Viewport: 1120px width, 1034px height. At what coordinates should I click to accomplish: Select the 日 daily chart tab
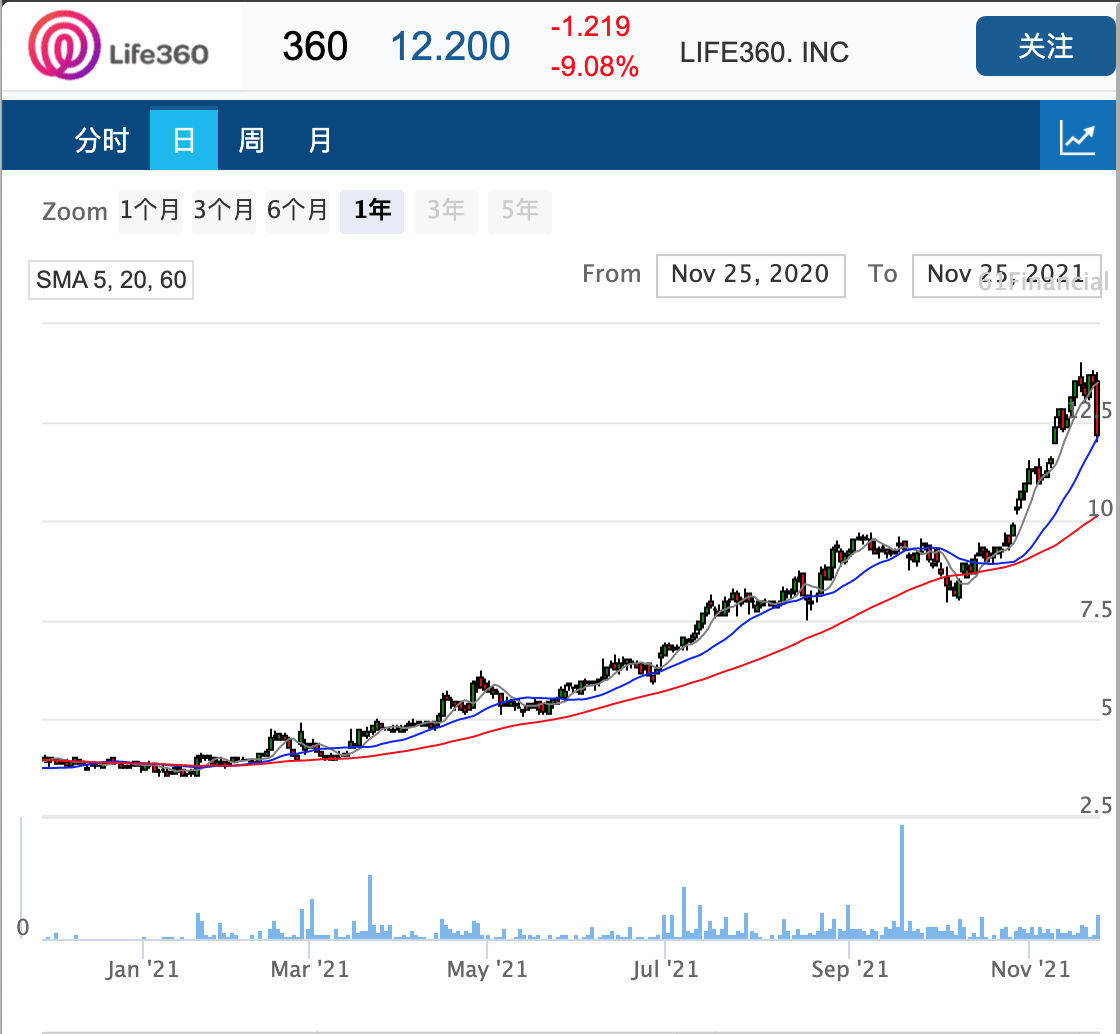(x=184, y=140)
